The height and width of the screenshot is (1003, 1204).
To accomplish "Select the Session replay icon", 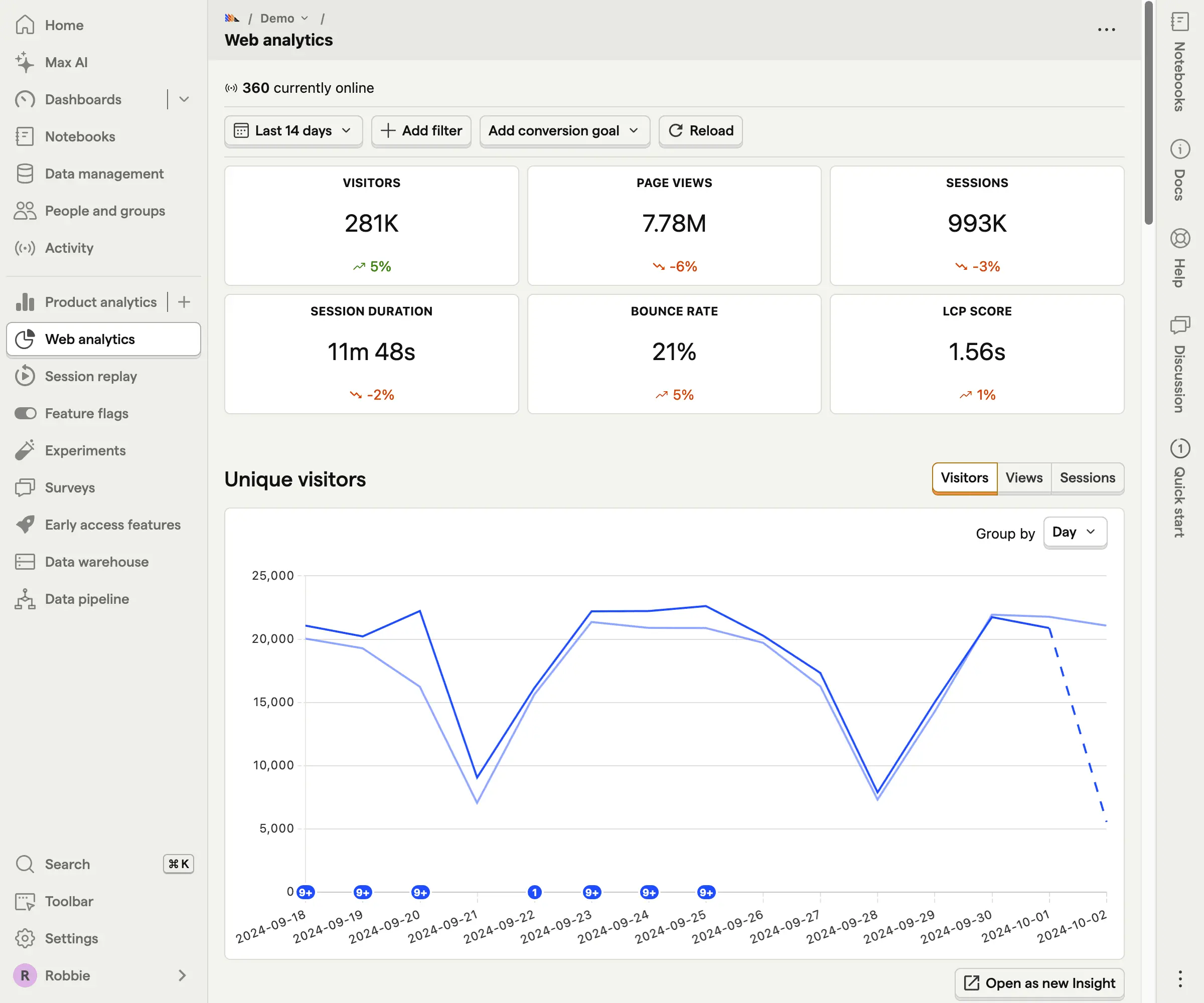I will 25,377.
